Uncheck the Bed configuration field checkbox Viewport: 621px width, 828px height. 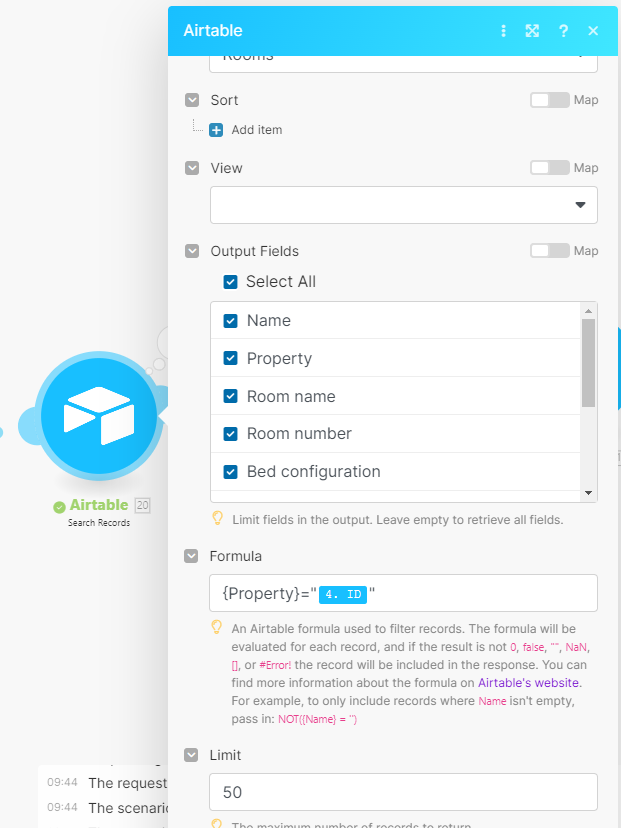pos(230,472)
